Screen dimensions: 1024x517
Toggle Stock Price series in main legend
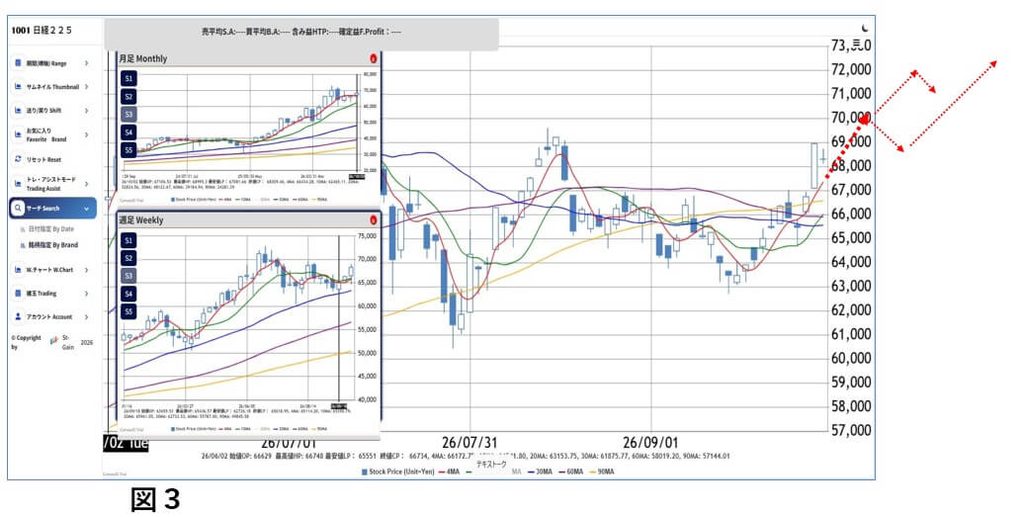[398, 471]
